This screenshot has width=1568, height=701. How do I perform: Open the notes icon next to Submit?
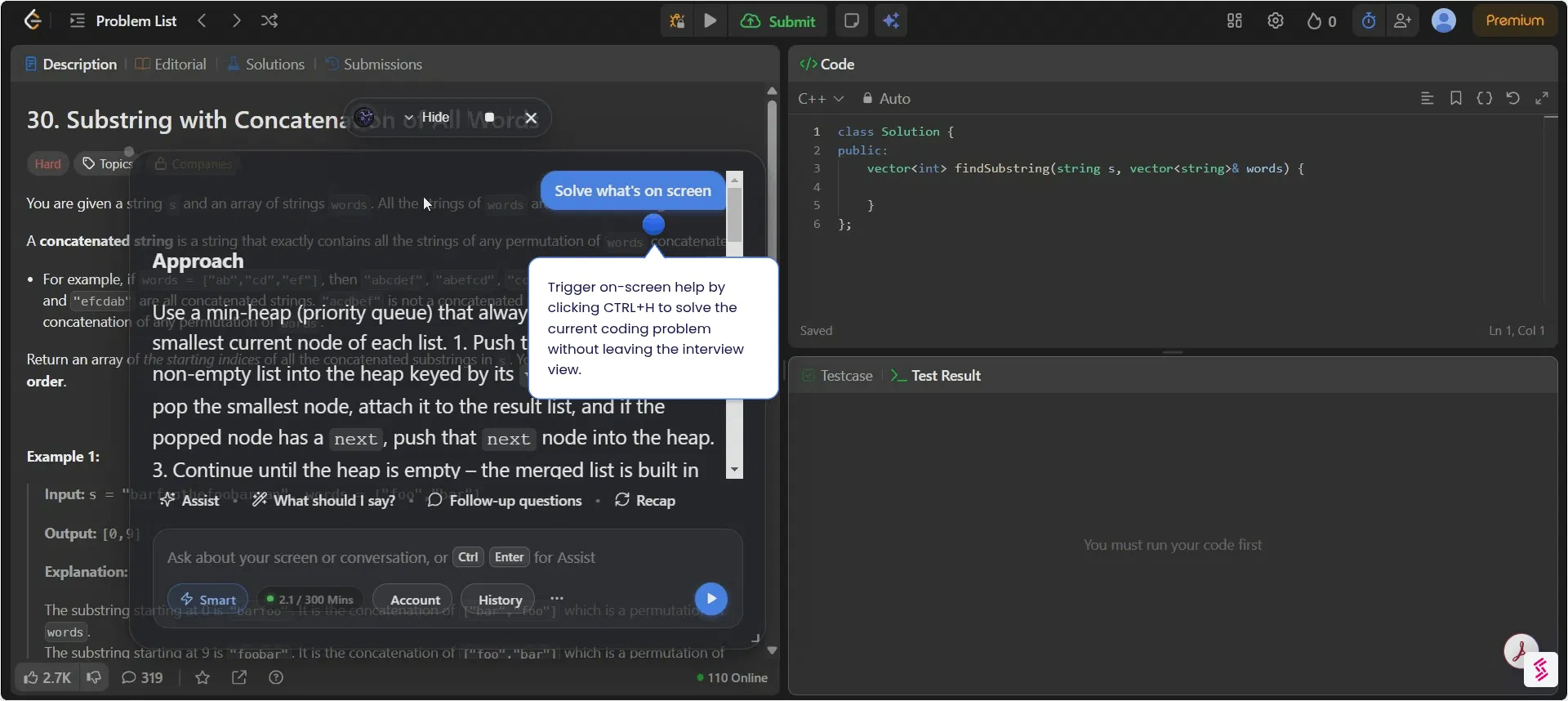(851, 21)
